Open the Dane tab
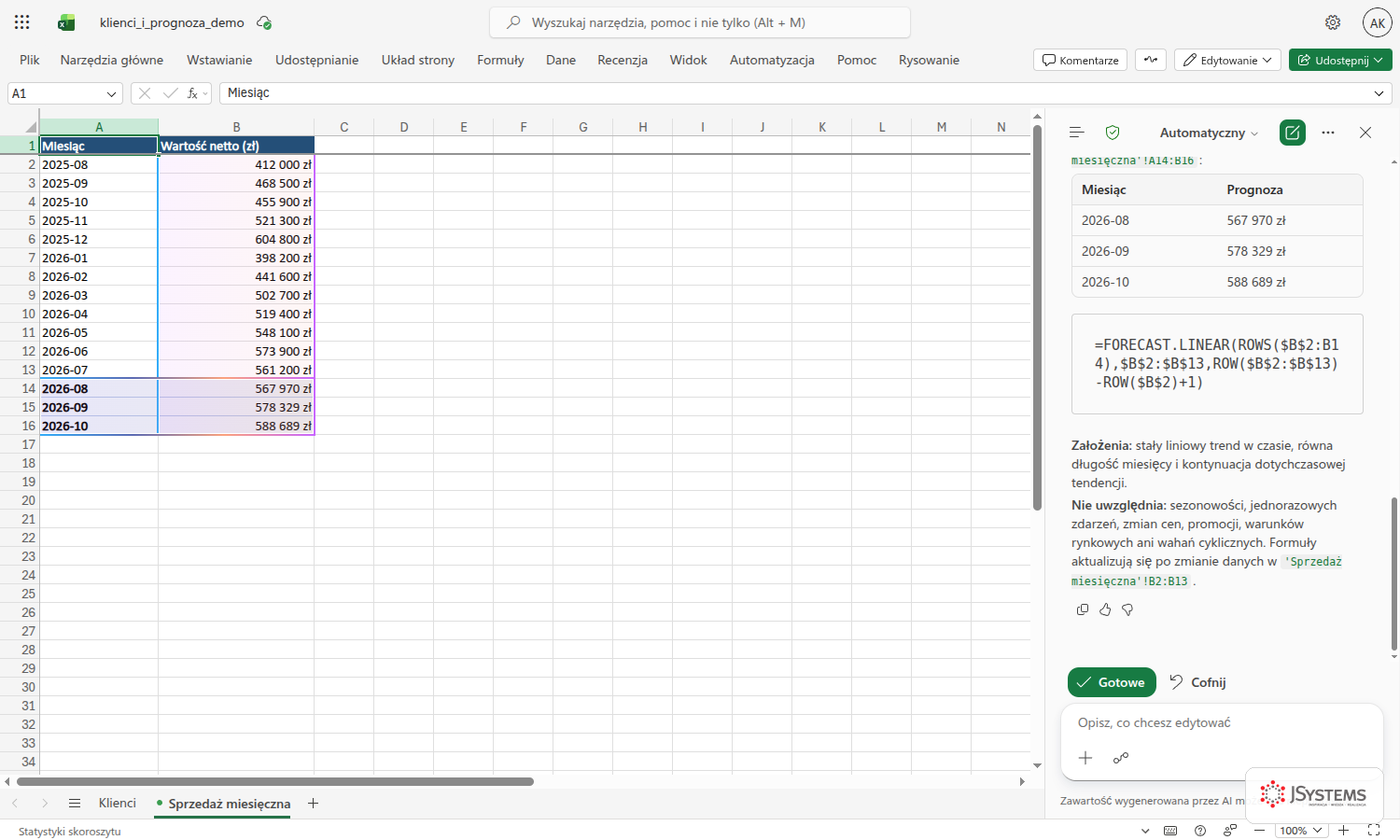 (561, 60)
